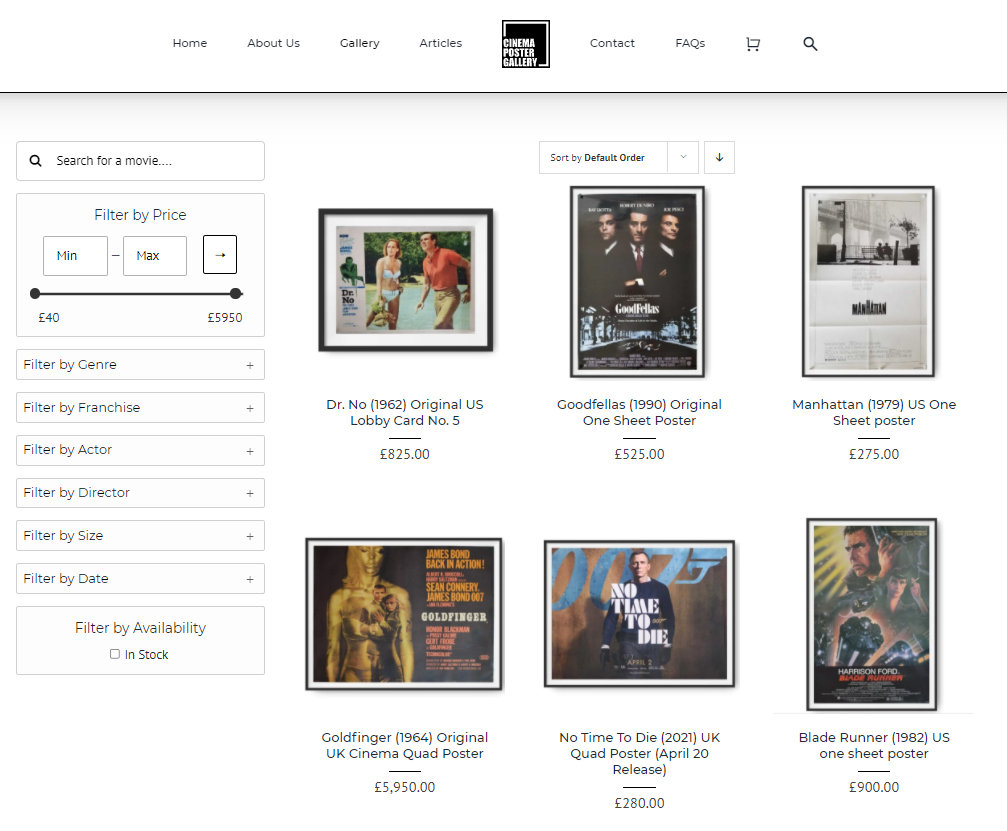Apply price filter with arrow button
The width and height of the screenshot is (1007, 831).
(220, 255)
